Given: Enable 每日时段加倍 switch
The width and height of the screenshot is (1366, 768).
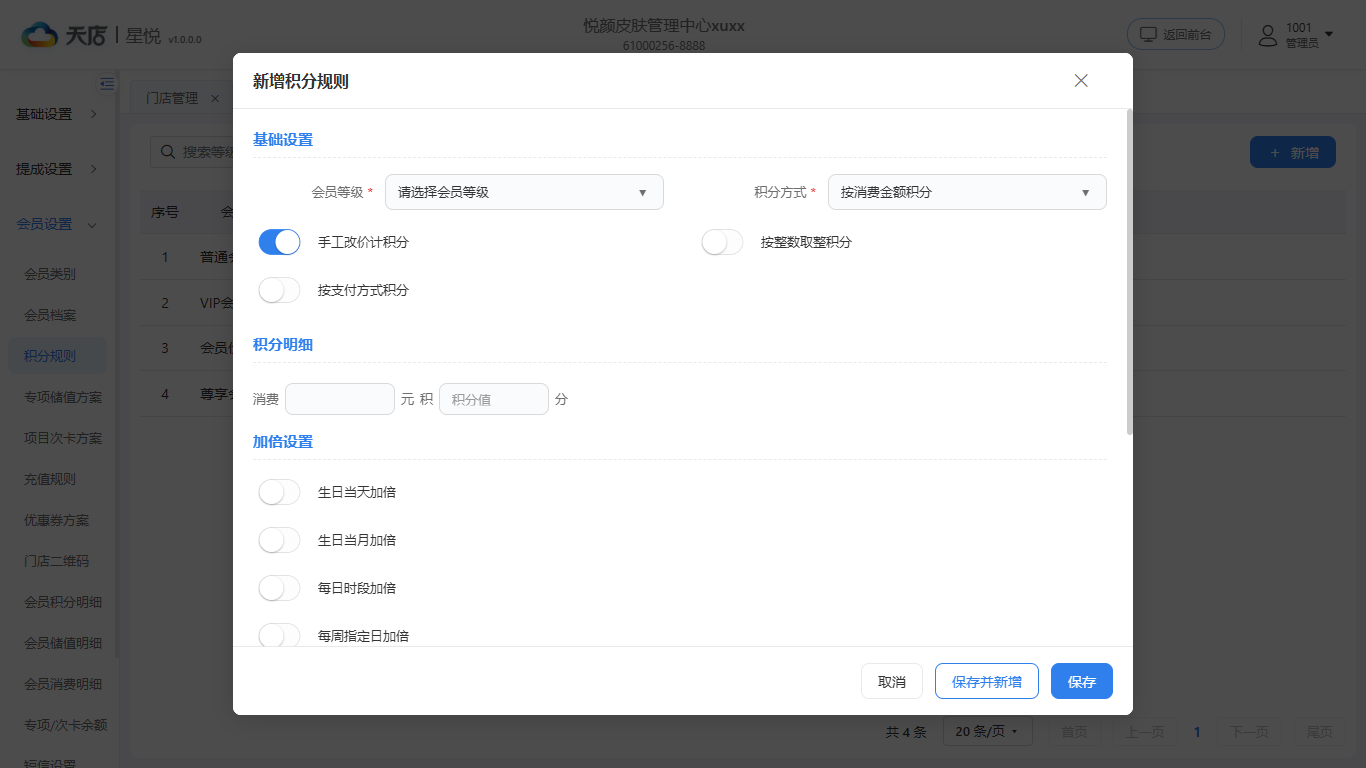Looking at the screenshot, I should [280, 588].
